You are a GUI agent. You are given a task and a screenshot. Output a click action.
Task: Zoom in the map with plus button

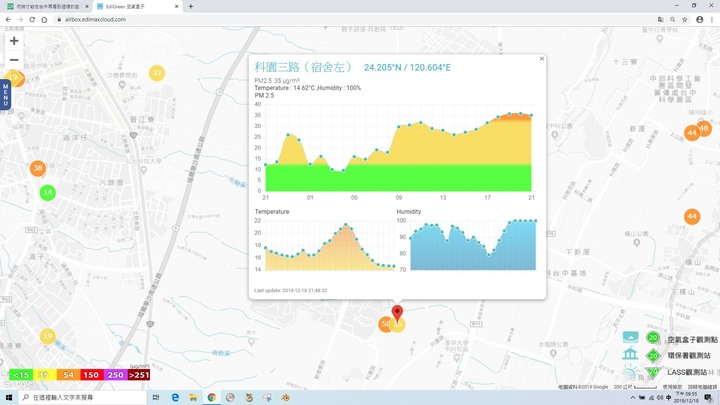tap(14, 41)
